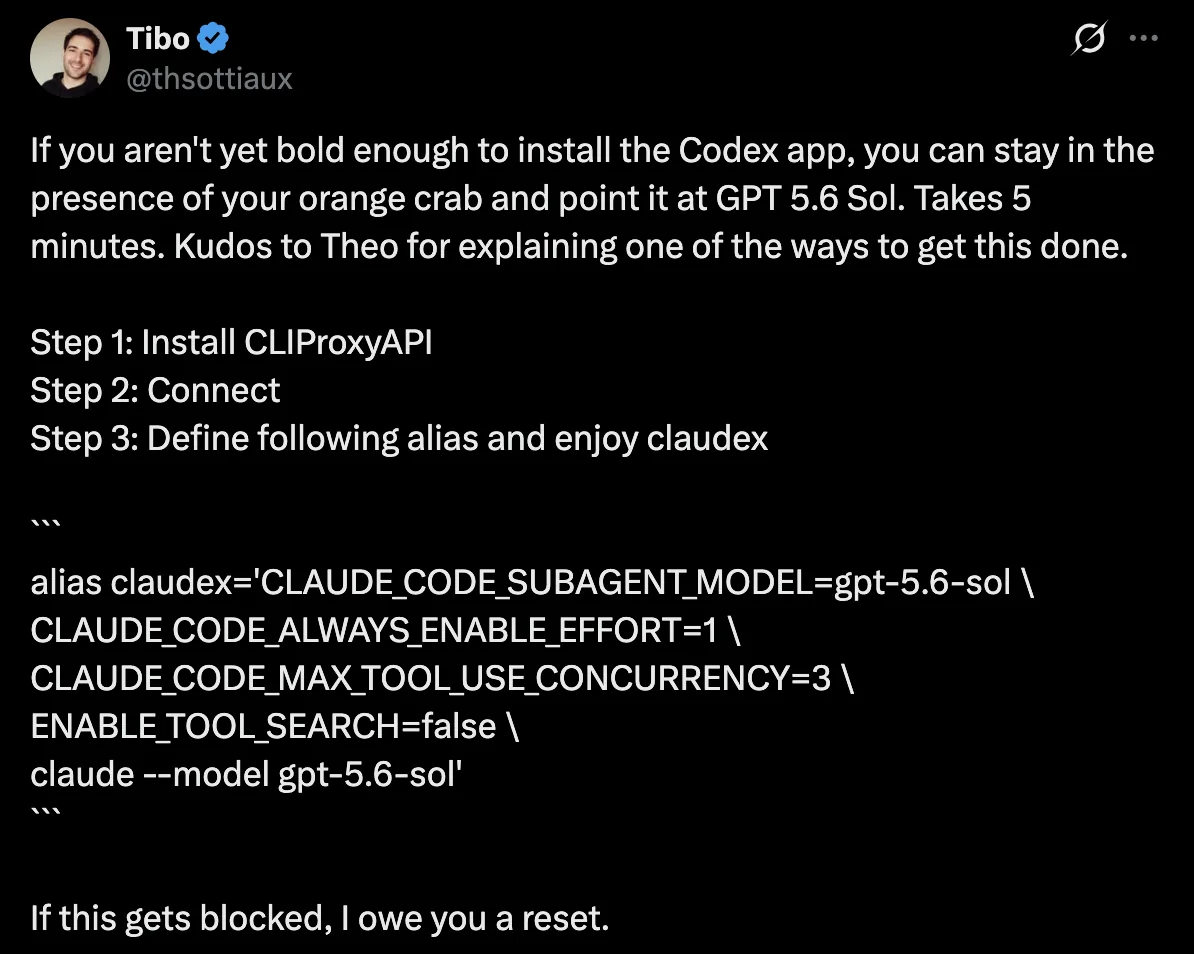Viewport: 1194px width, 954px height.
Task: Open the Grok slashed-circle icon
Action: pyautogui.click(x=1089, y=38)
